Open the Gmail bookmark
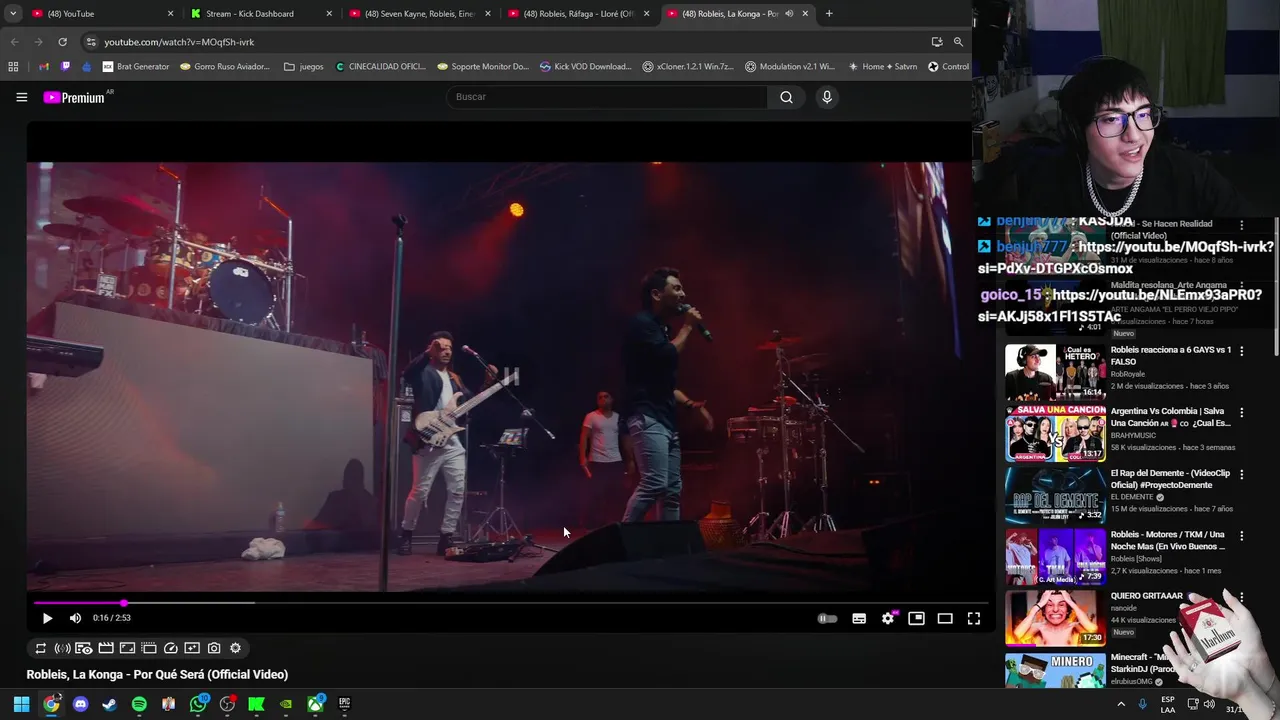 coord(44,67)
